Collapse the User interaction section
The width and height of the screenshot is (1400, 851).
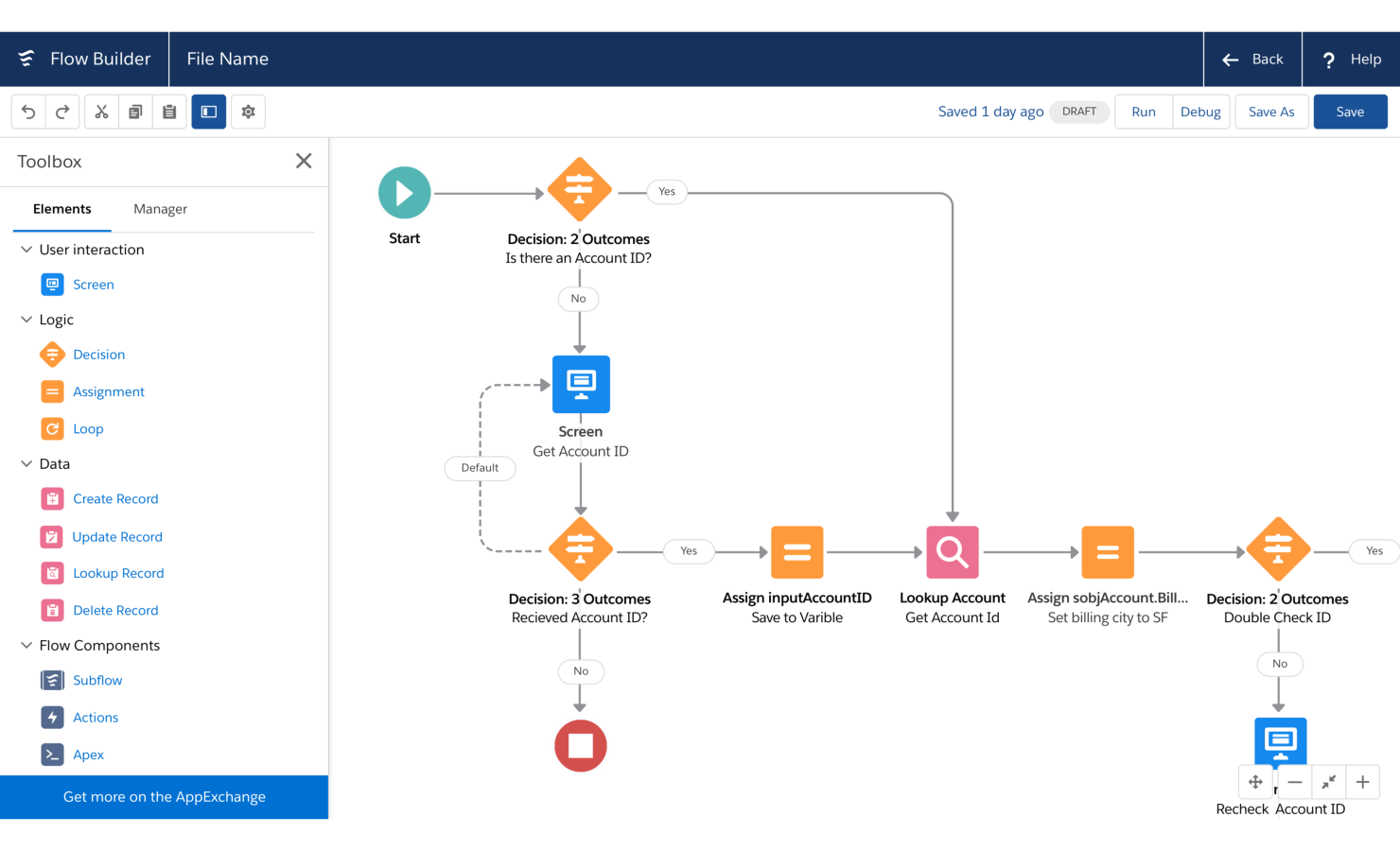pos(26,249)
